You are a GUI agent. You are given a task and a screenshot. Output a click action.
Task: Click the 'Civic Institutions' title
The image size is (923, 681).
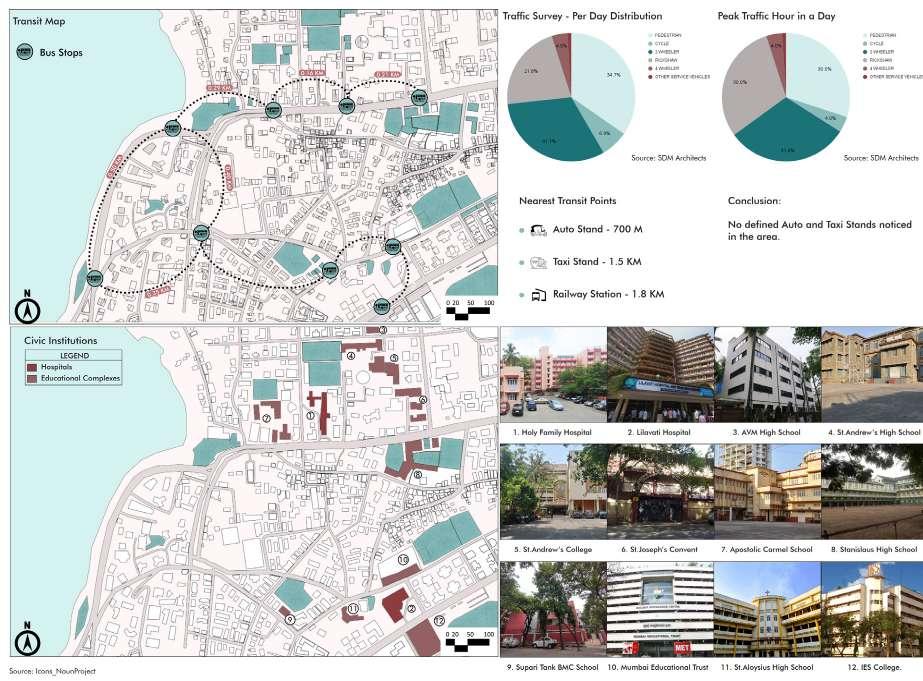[x=61, y=340]
